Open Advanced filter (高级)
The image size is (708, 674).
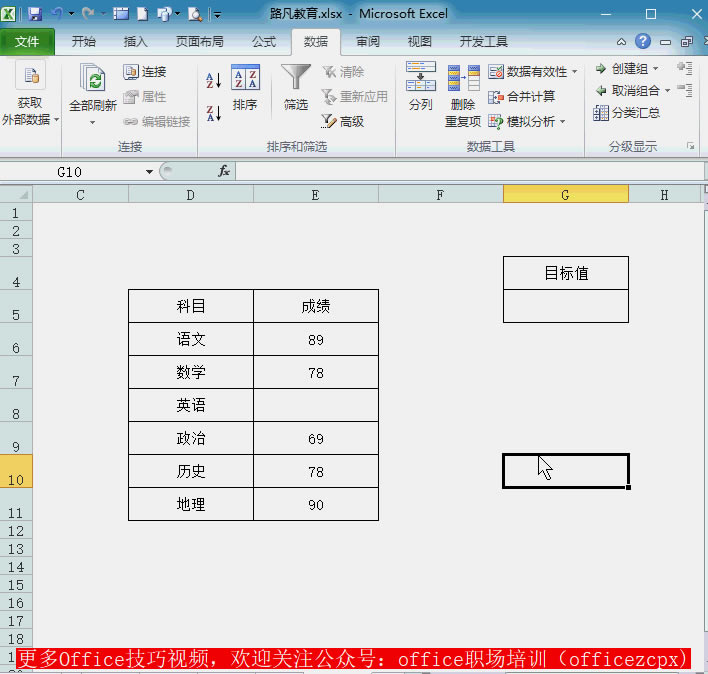click(x=343, y=121)
